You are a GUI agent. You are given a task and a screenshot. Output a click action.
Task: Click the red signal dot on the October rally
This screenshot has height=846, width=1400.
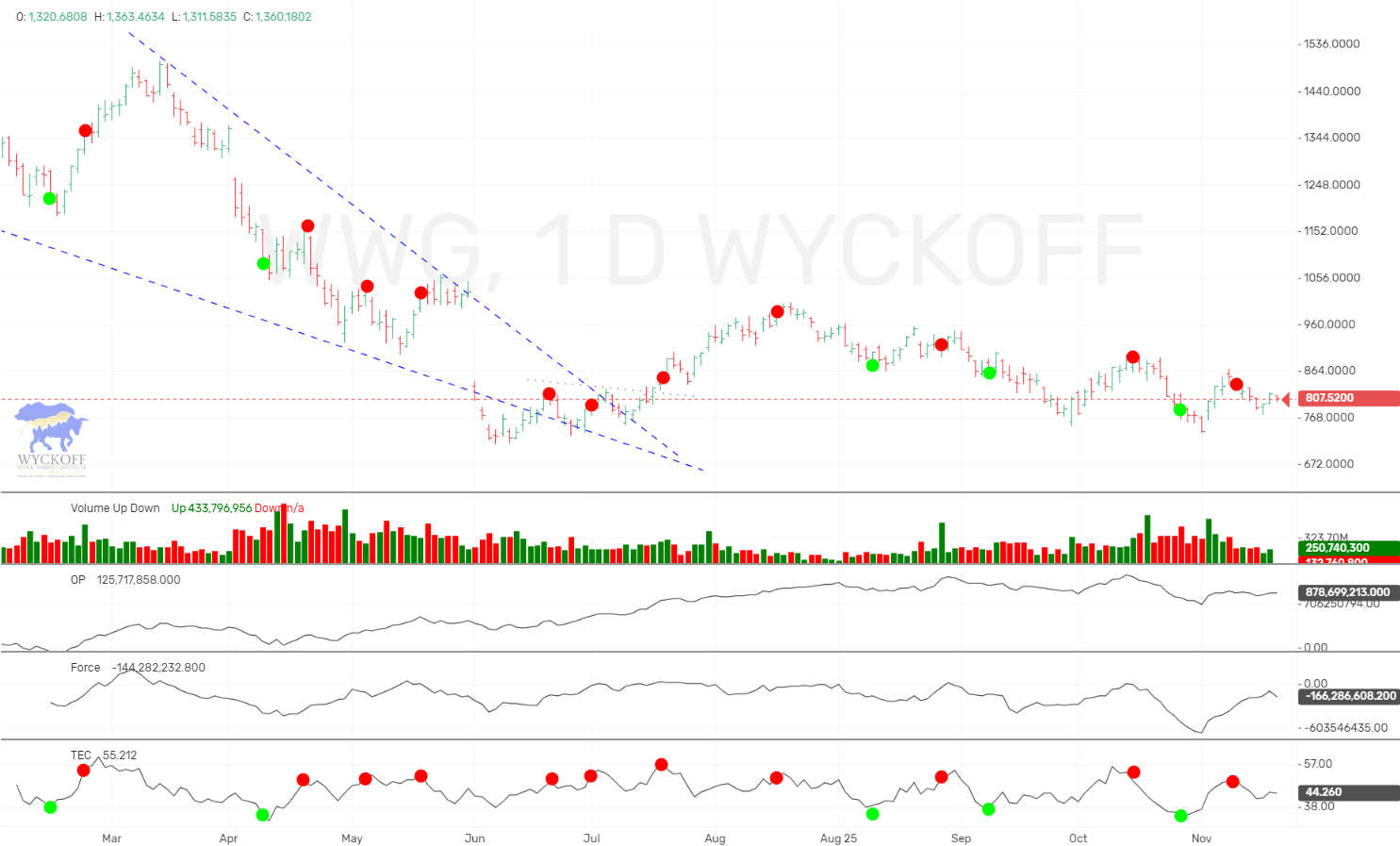1132,357
